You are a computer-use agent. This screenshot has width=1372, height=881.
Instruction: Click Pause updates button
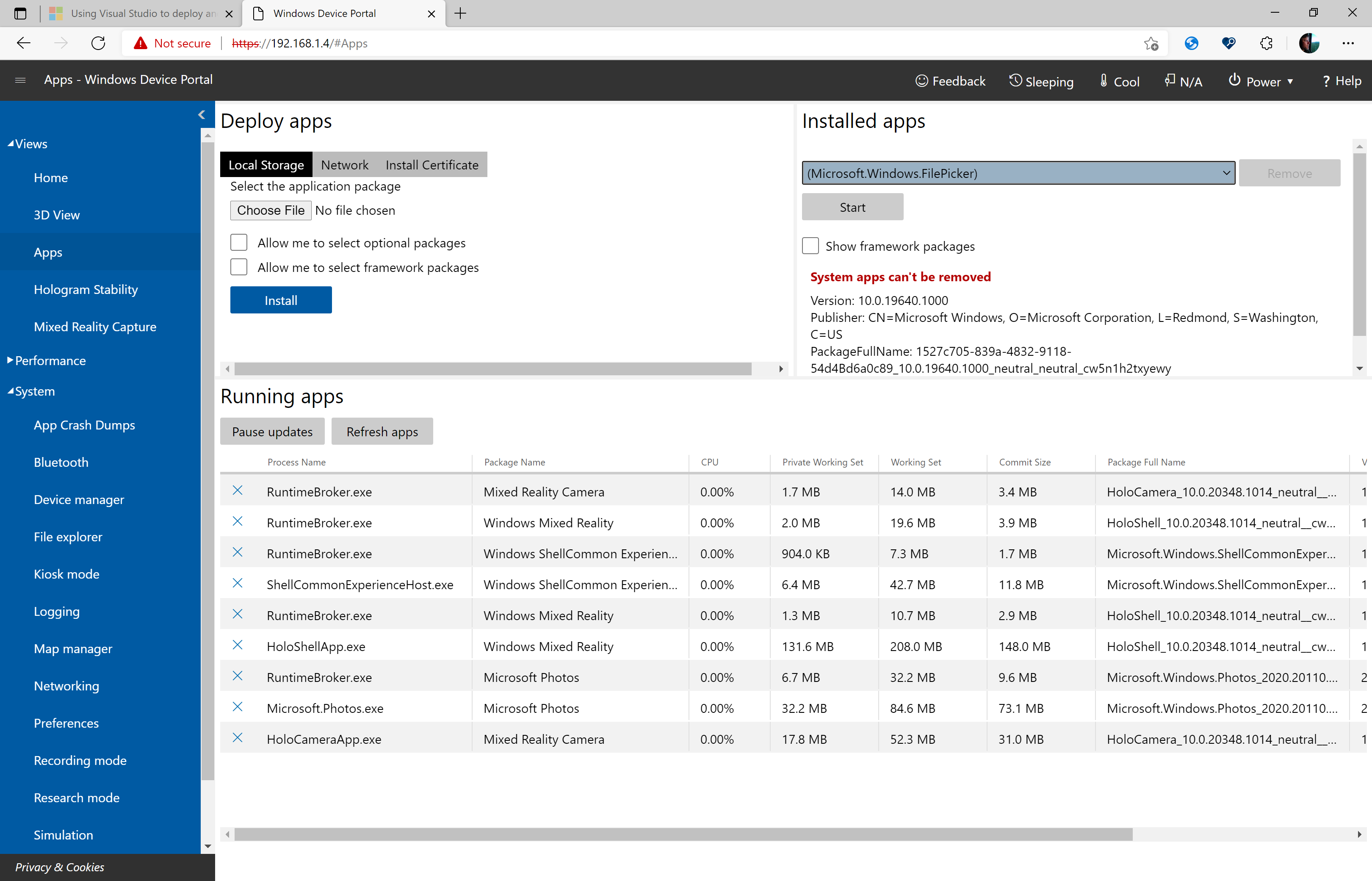[272, 431]
